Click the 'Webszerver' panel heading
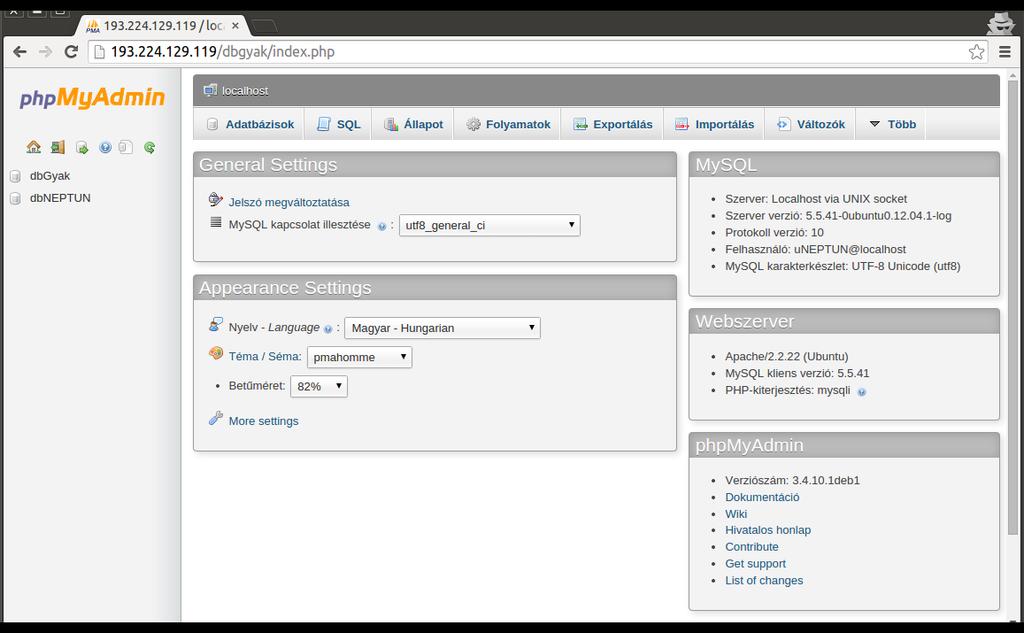 [744, 321]
